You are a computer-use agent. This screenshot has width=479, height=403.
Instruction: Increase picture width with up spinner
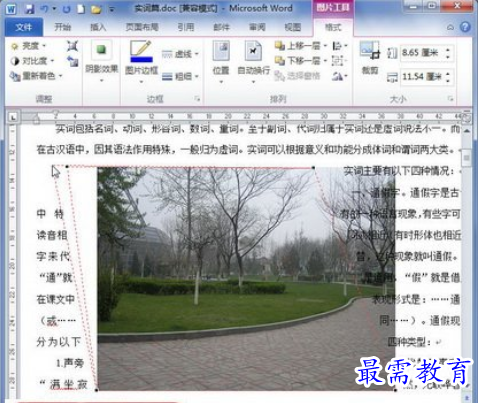coord(448,74)
